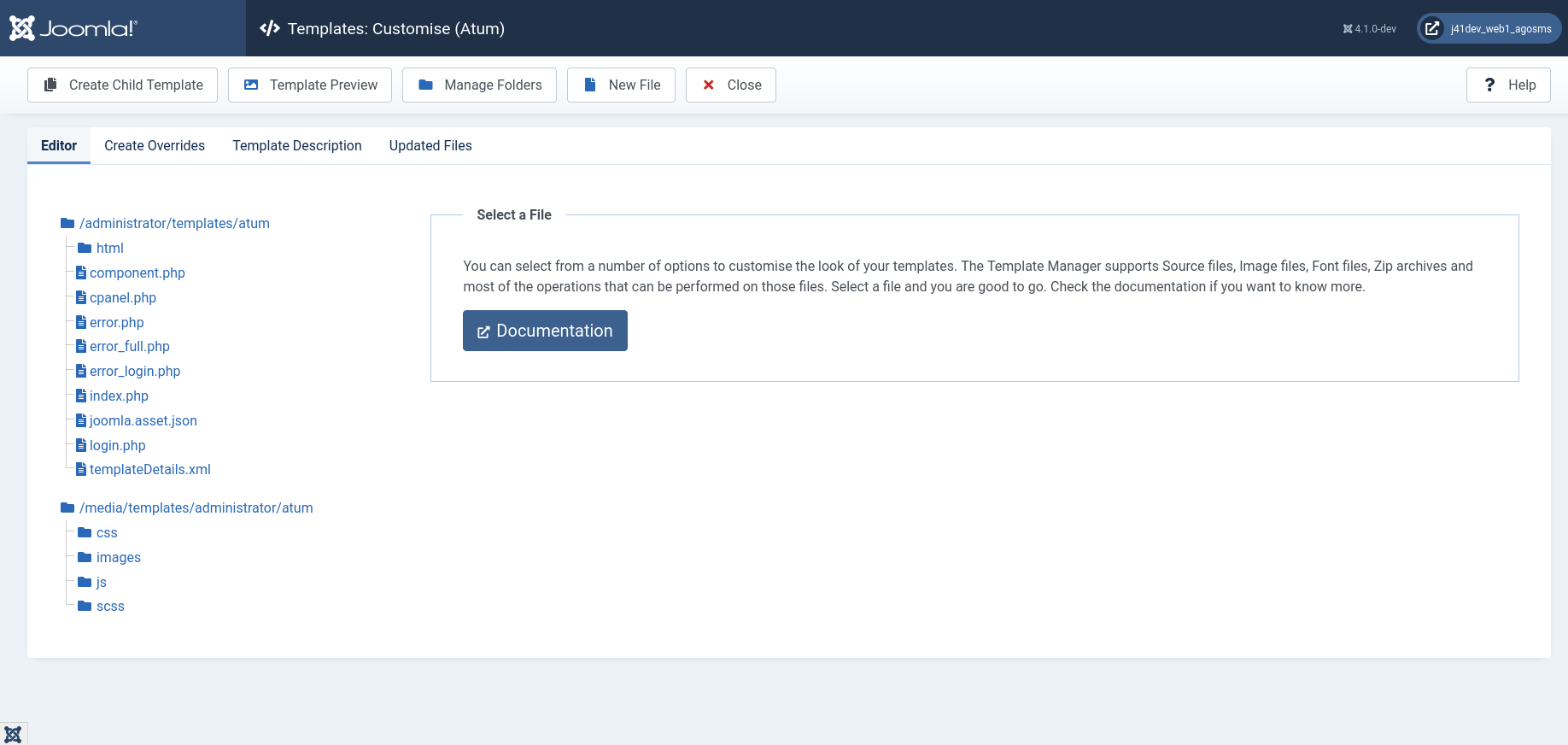Viewport: 1568px width, 745px height.
Task: Click folder icon of /media/templates/administrator/atum
Action: (67, 507)
